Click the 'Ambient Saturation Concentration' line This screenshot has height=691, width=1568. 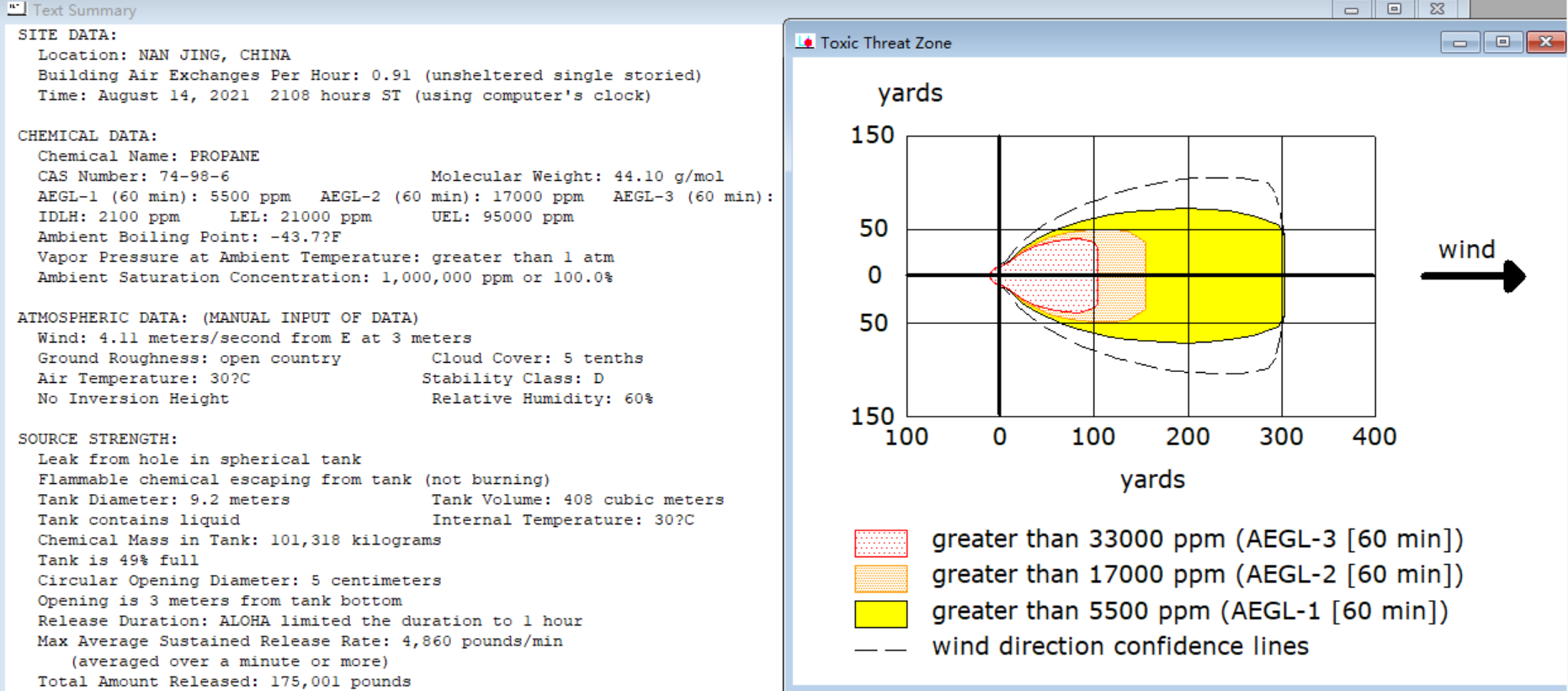325,277
